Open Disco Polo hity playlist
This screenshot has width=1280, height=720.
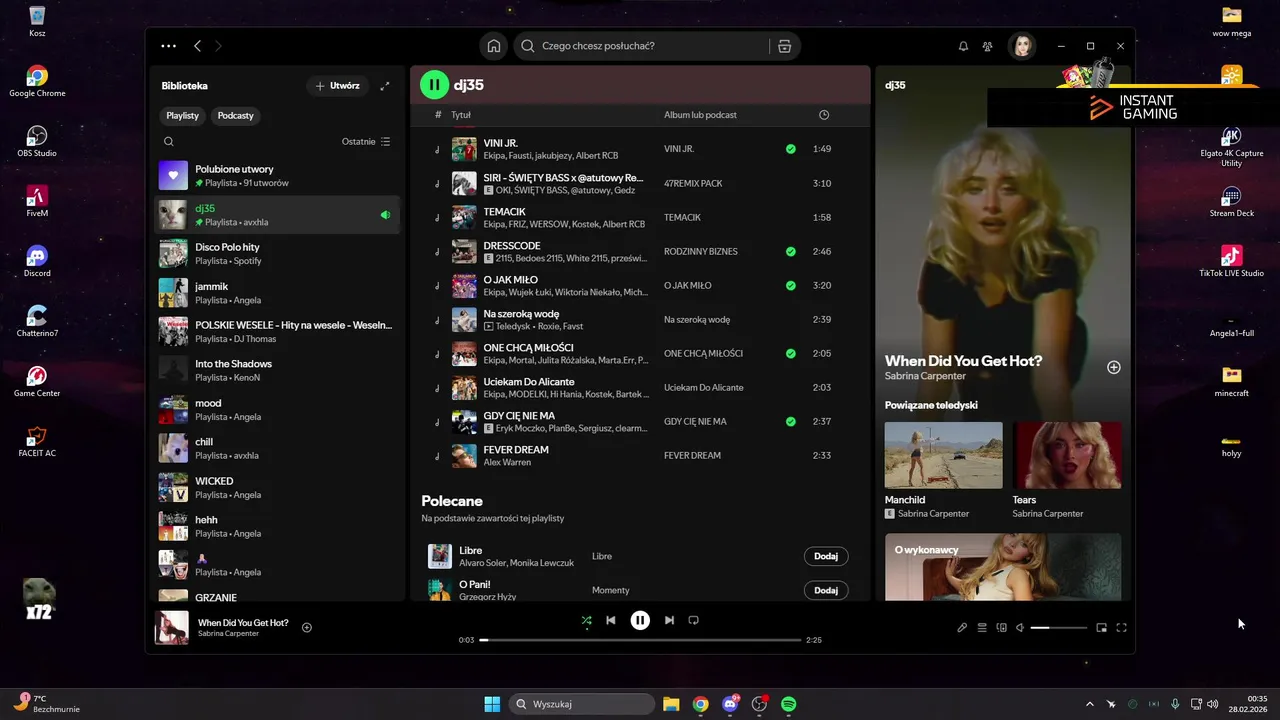[277, 254]
